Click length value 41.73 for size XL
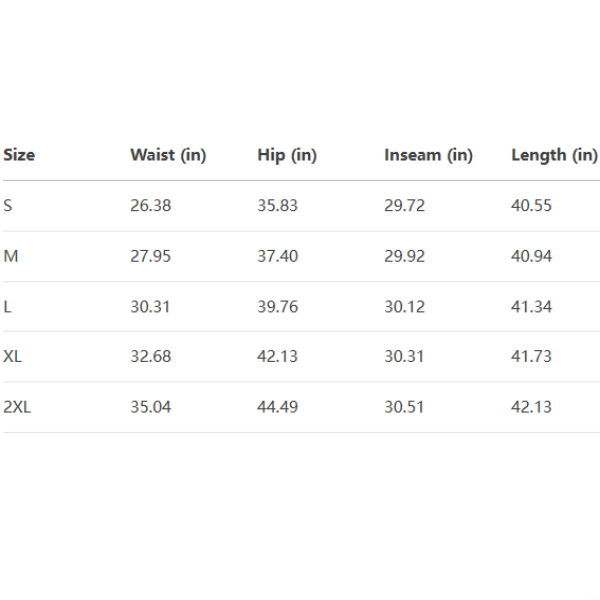This screenshot has width=600, height=600. (531, 357)
